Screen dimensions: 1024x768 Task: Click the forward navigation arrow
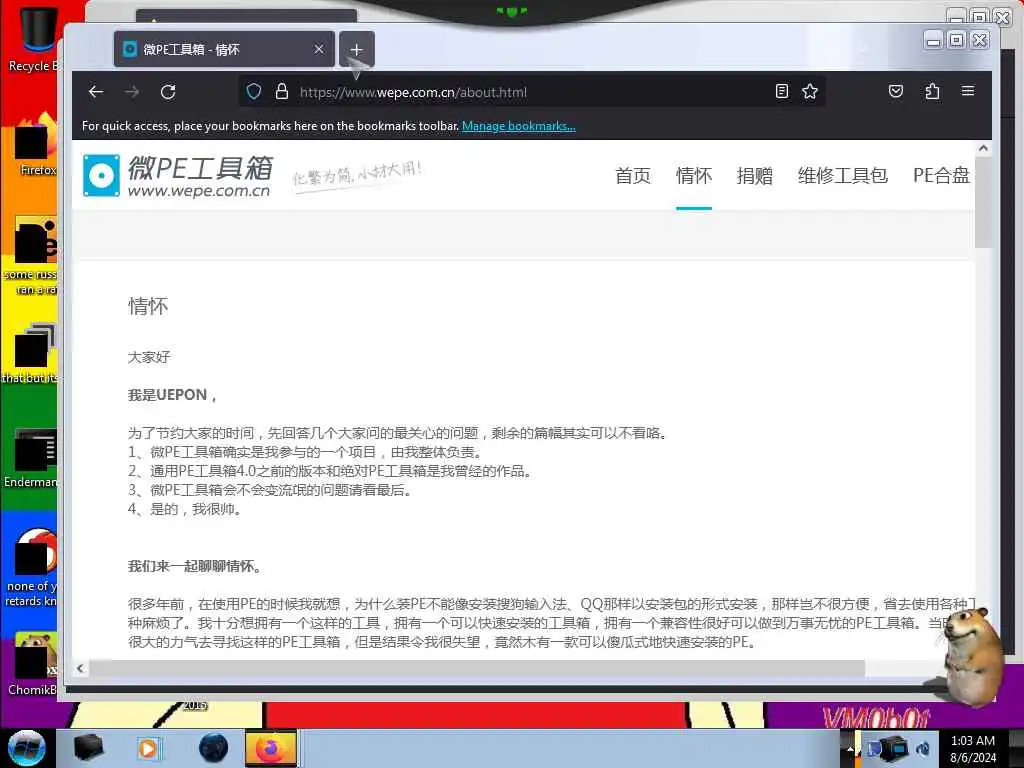pyautogui.click(x=132, y=92)
